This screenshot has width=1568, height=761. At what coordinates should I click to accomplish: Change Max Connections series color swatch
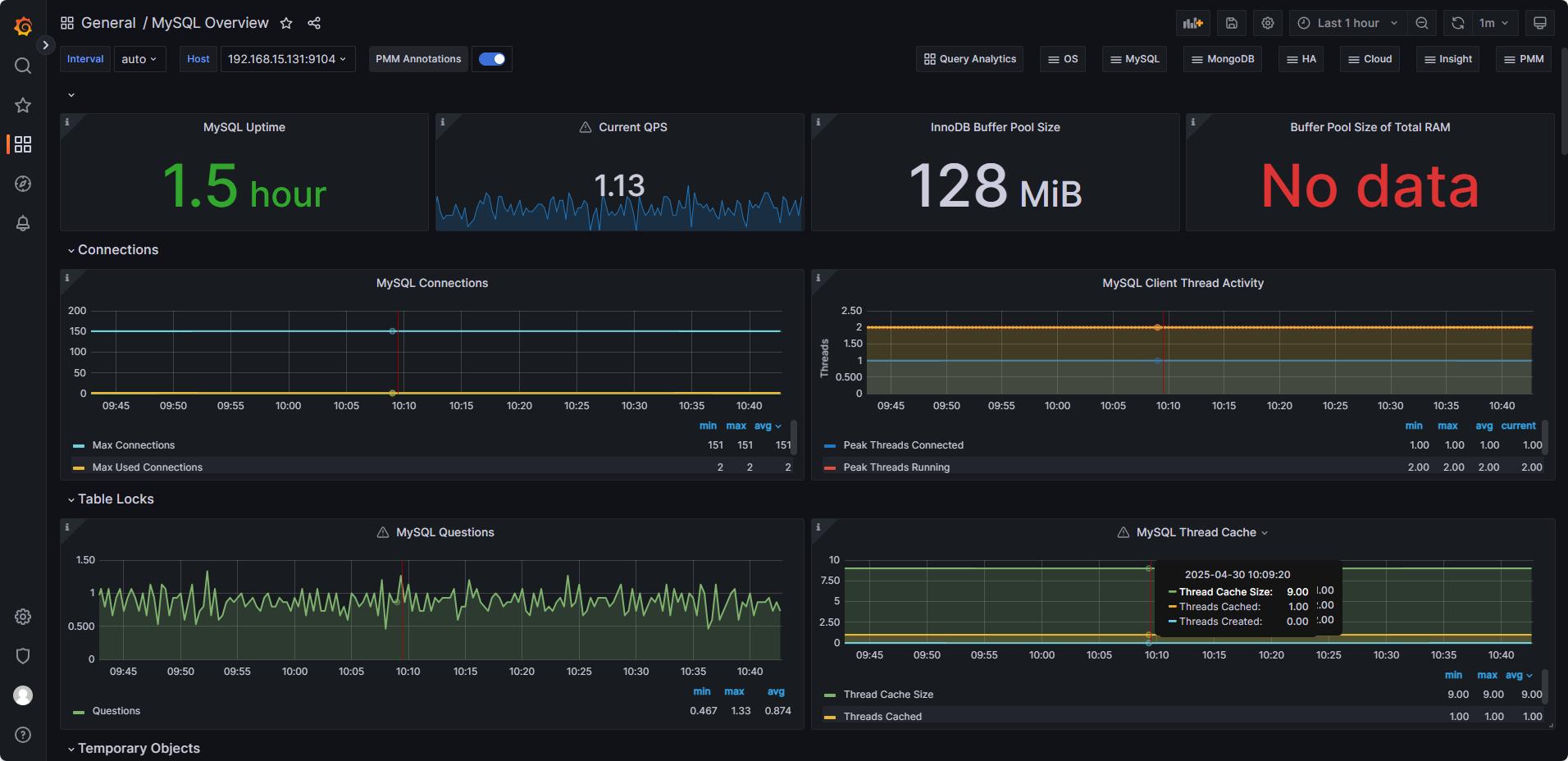79,446
